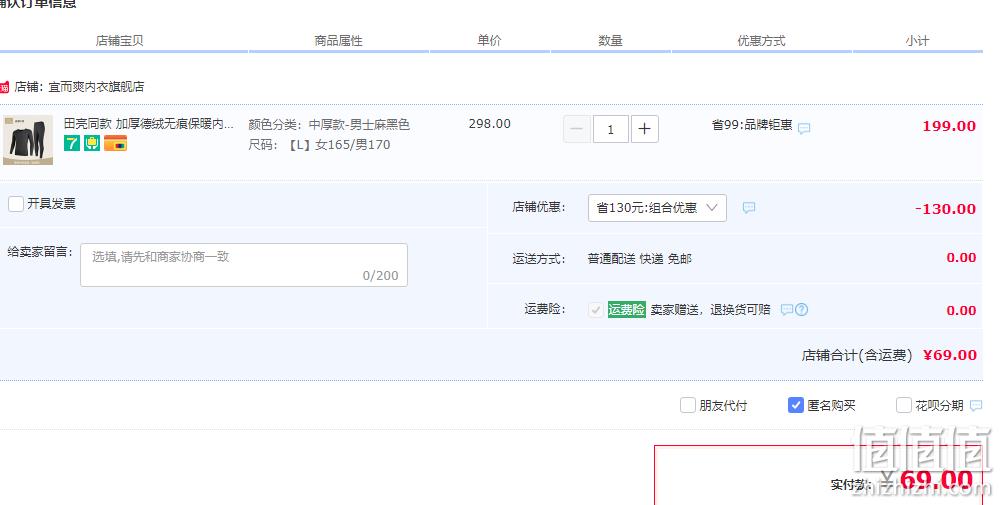The width and height of the screenshot is (1001, 505).
Task: Click comment icon next to 品牌钜惠
Action: click(804, 128)
